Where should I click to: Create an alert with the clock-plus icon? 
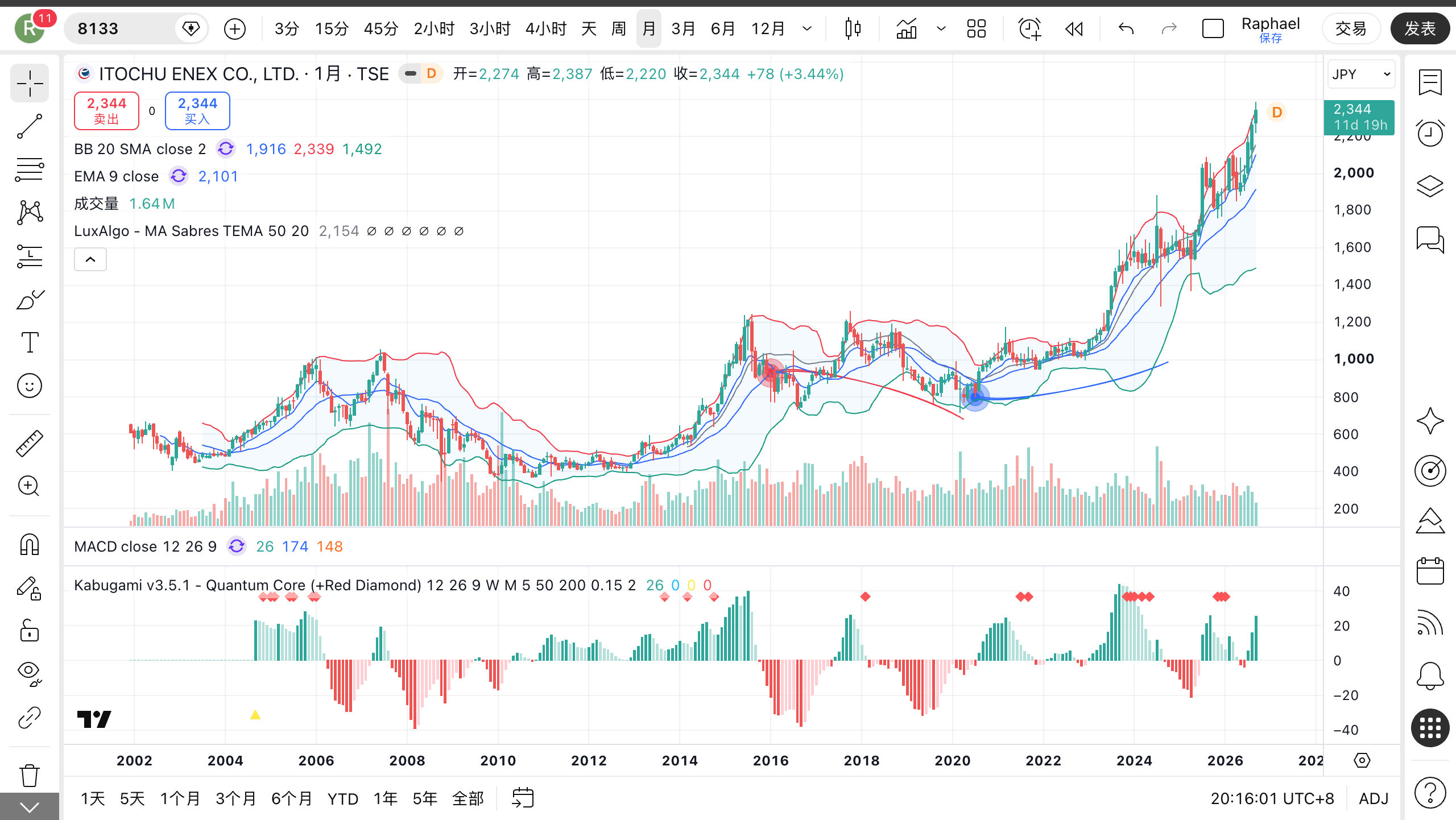[x=1029, y=28]
